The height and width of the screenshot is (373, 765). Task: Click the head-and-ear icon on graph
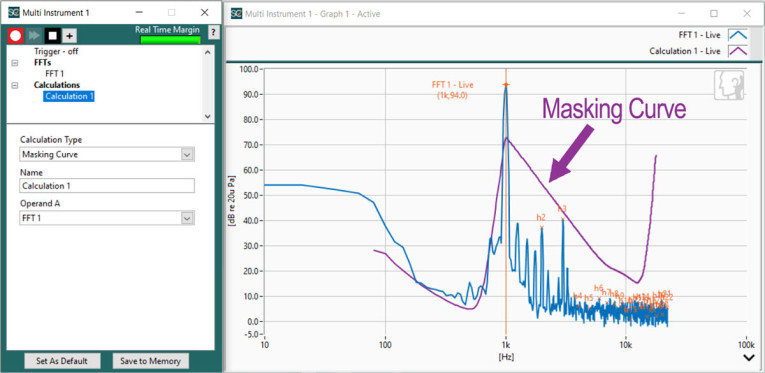729,85
